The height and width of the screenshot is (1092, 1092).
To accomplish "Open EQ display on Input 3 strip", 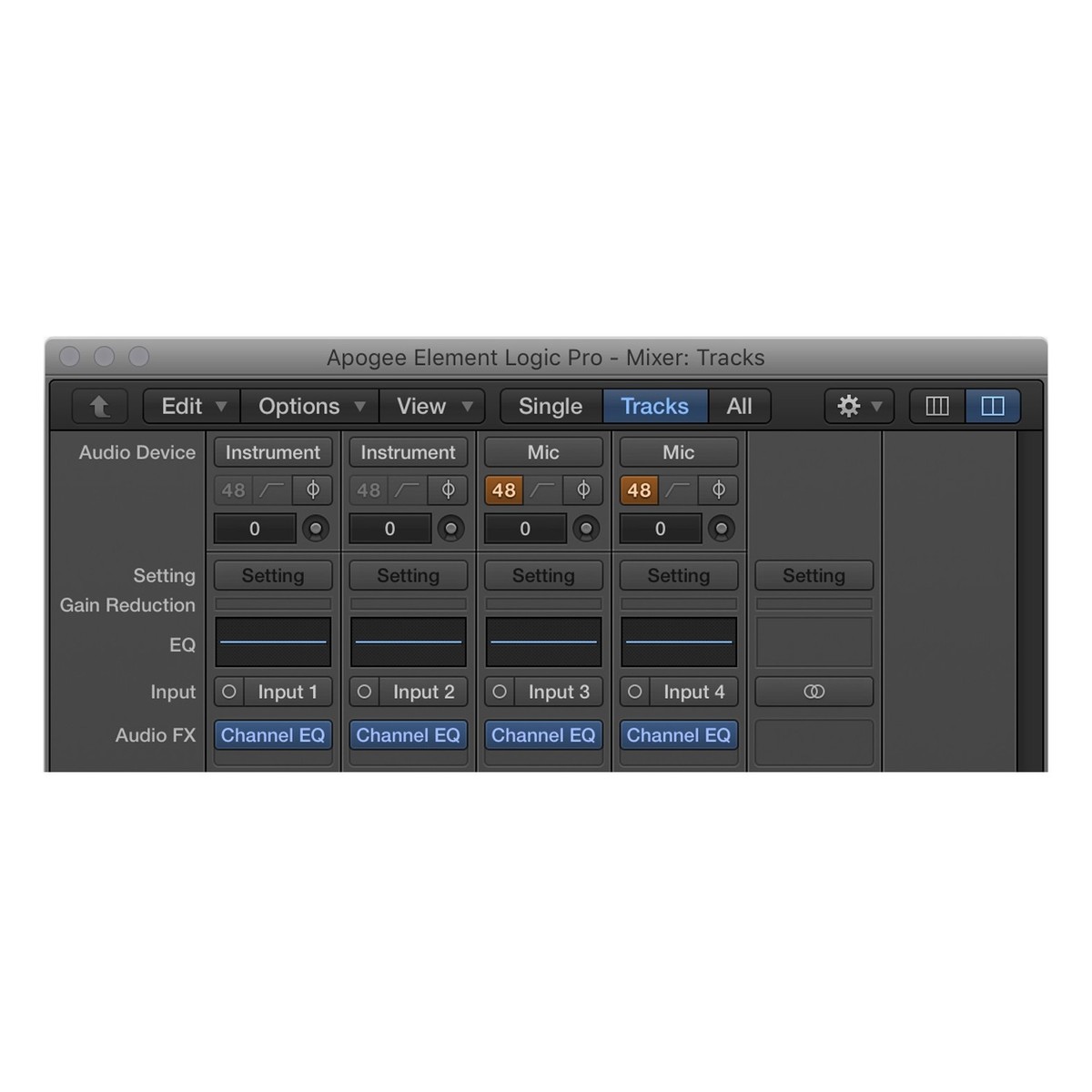I will click(x=543, y=642).
